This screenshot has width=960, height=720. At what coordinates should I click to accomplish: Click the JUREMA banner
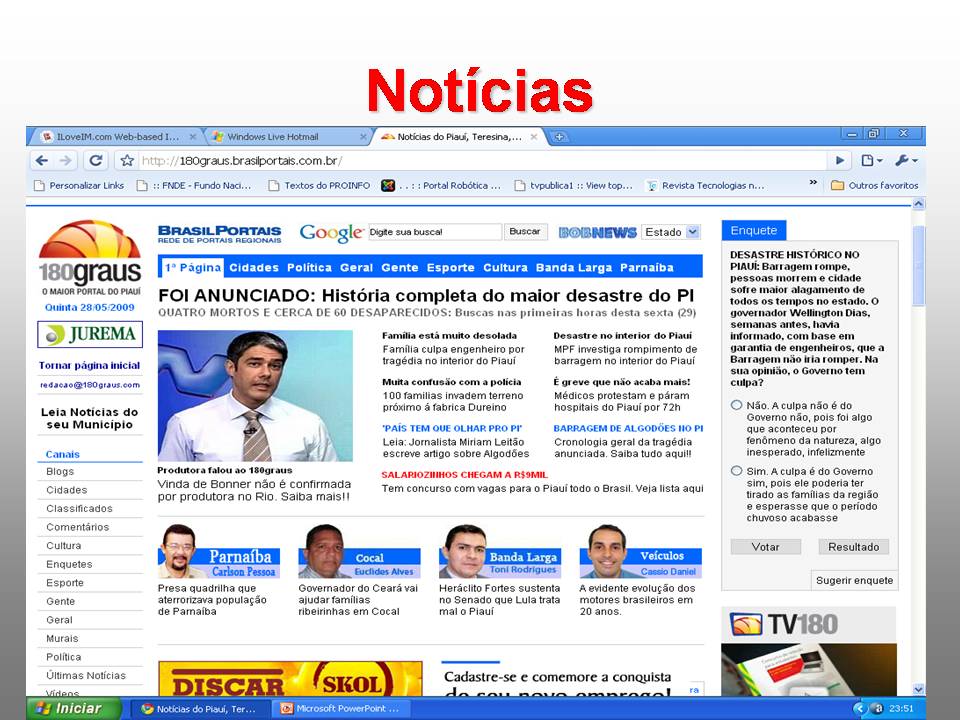(x=90, y=334)
